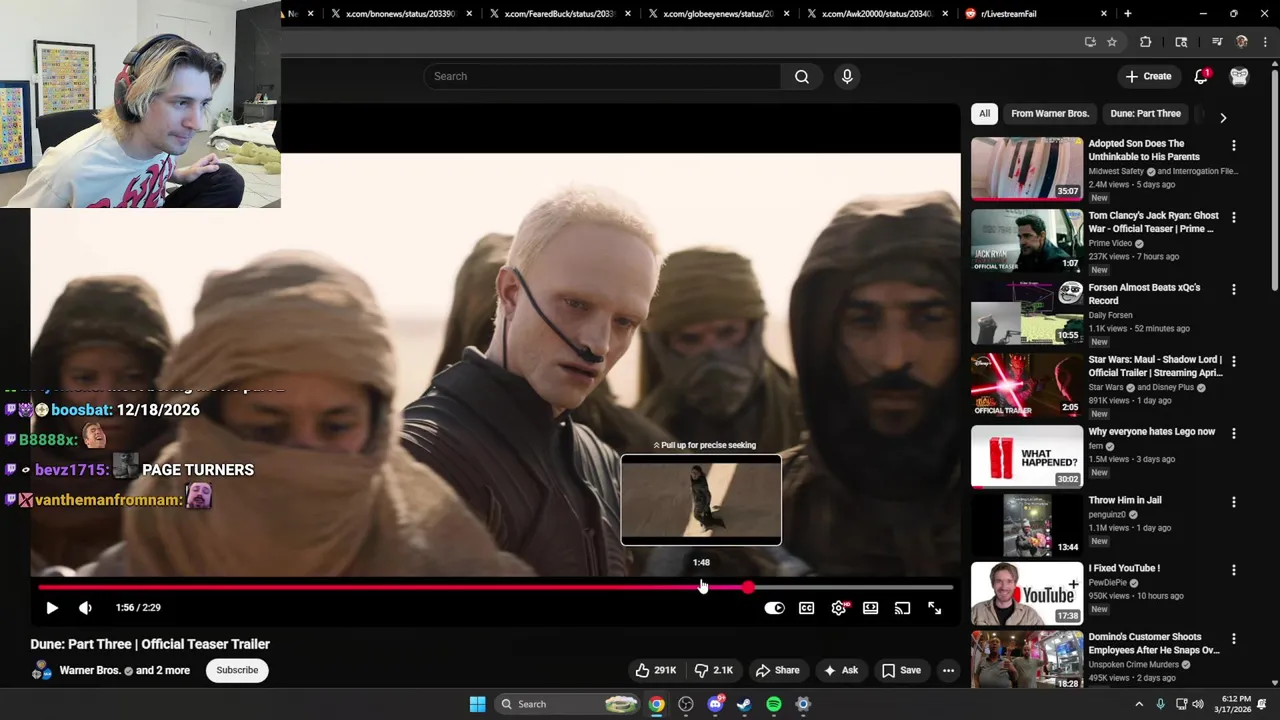
Task: Search by voice with the microphone
Action: (847, 76)
